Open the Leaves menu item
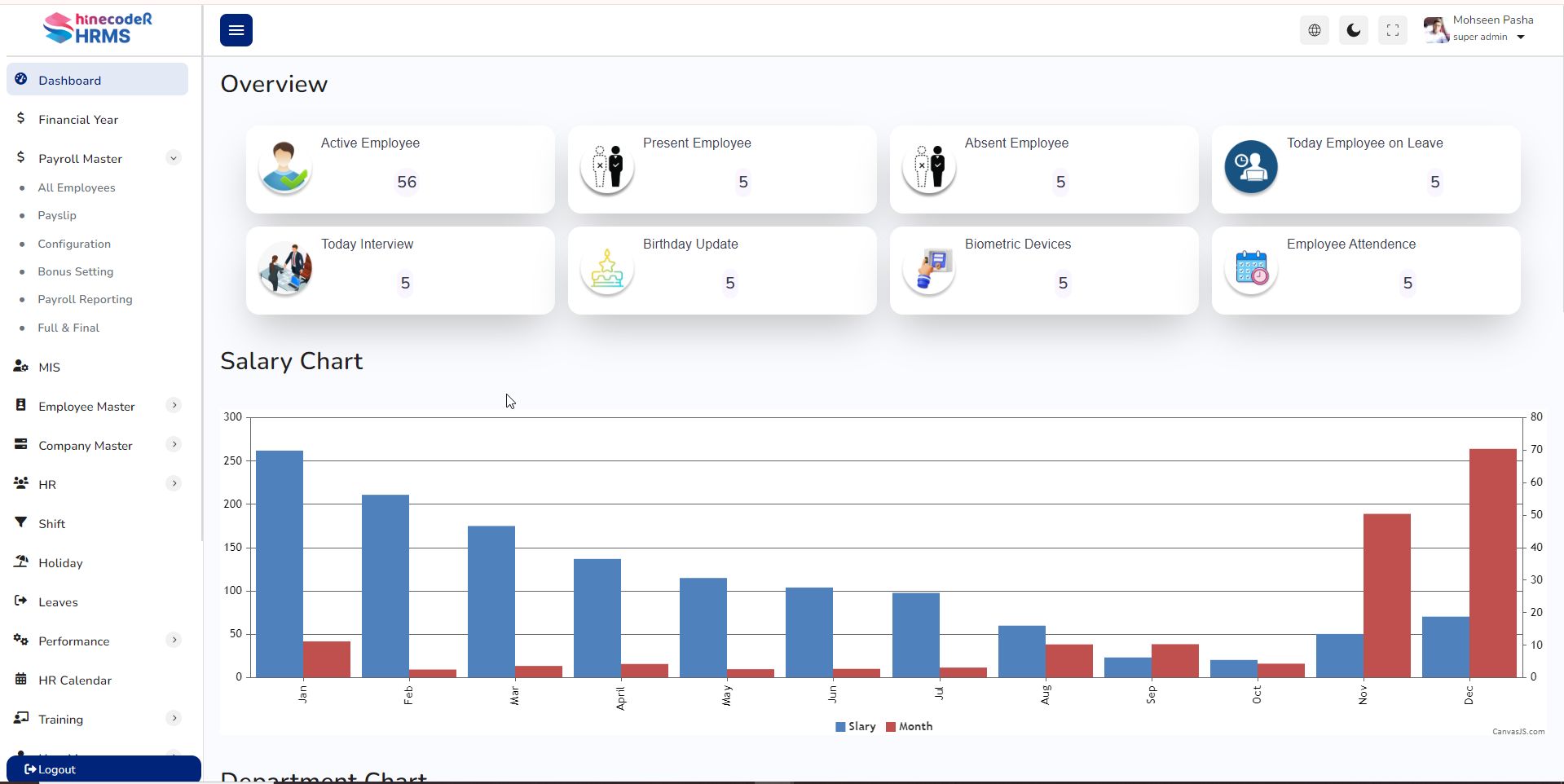 (58, 602)
